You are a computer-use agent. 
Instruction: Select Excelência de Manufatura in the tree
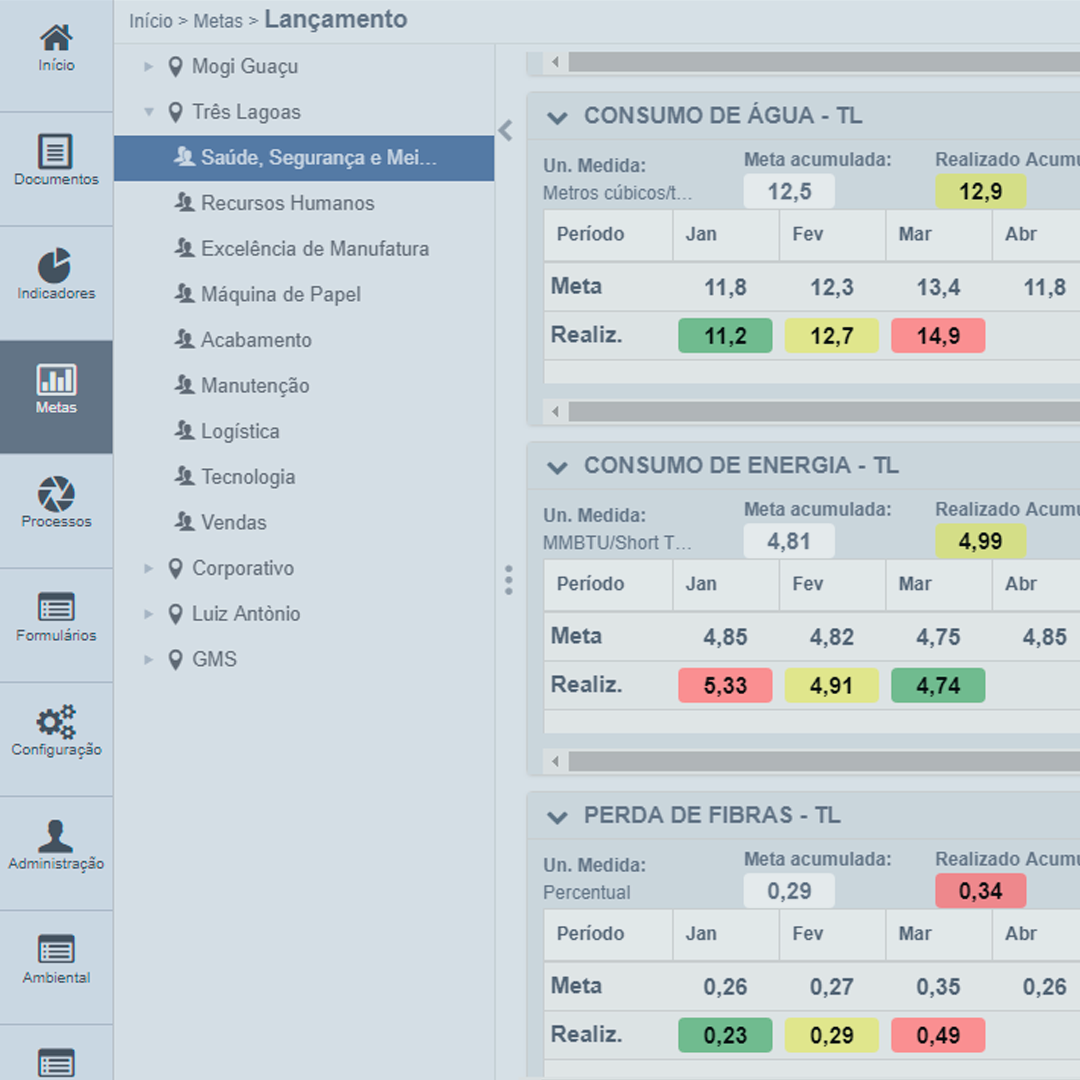point(315,249)
